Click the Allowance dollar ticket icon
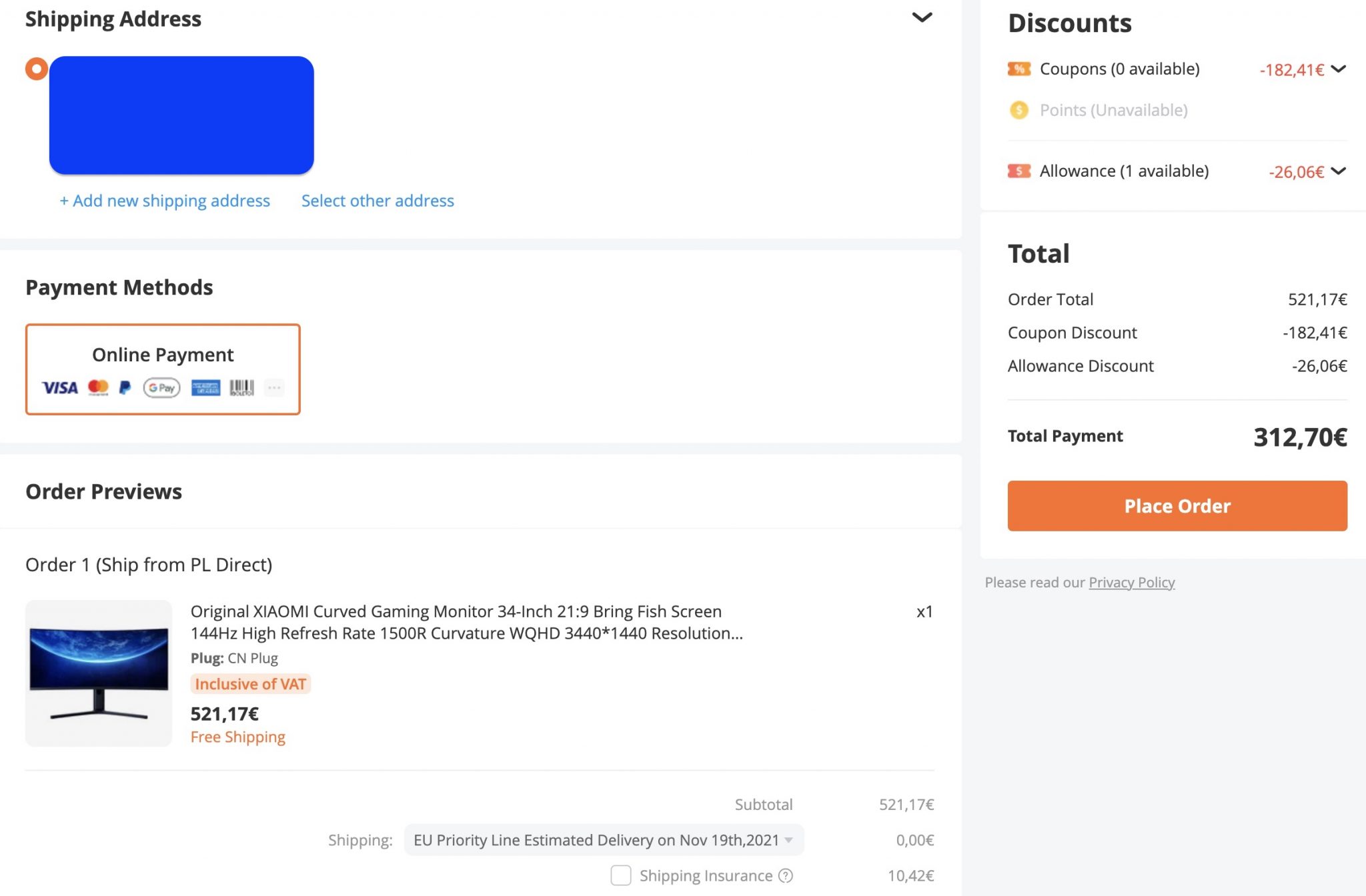Screen dimensions: 1366x896 (1019, 171)
